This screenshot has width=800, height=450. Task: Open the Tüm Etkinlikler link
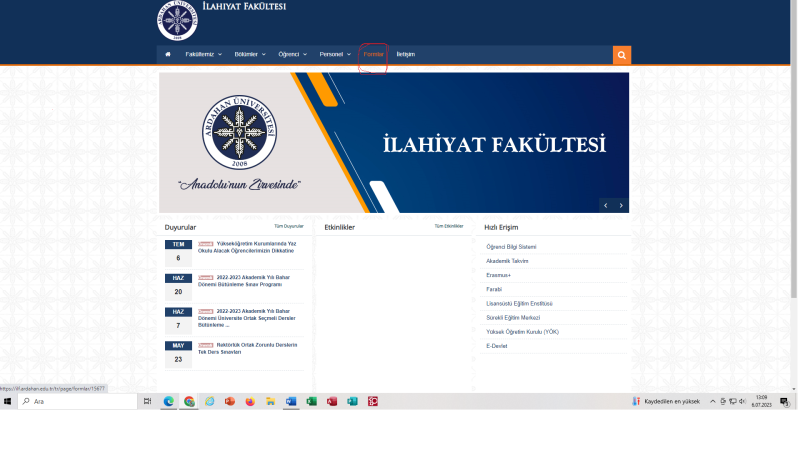(x=449, y=226)
